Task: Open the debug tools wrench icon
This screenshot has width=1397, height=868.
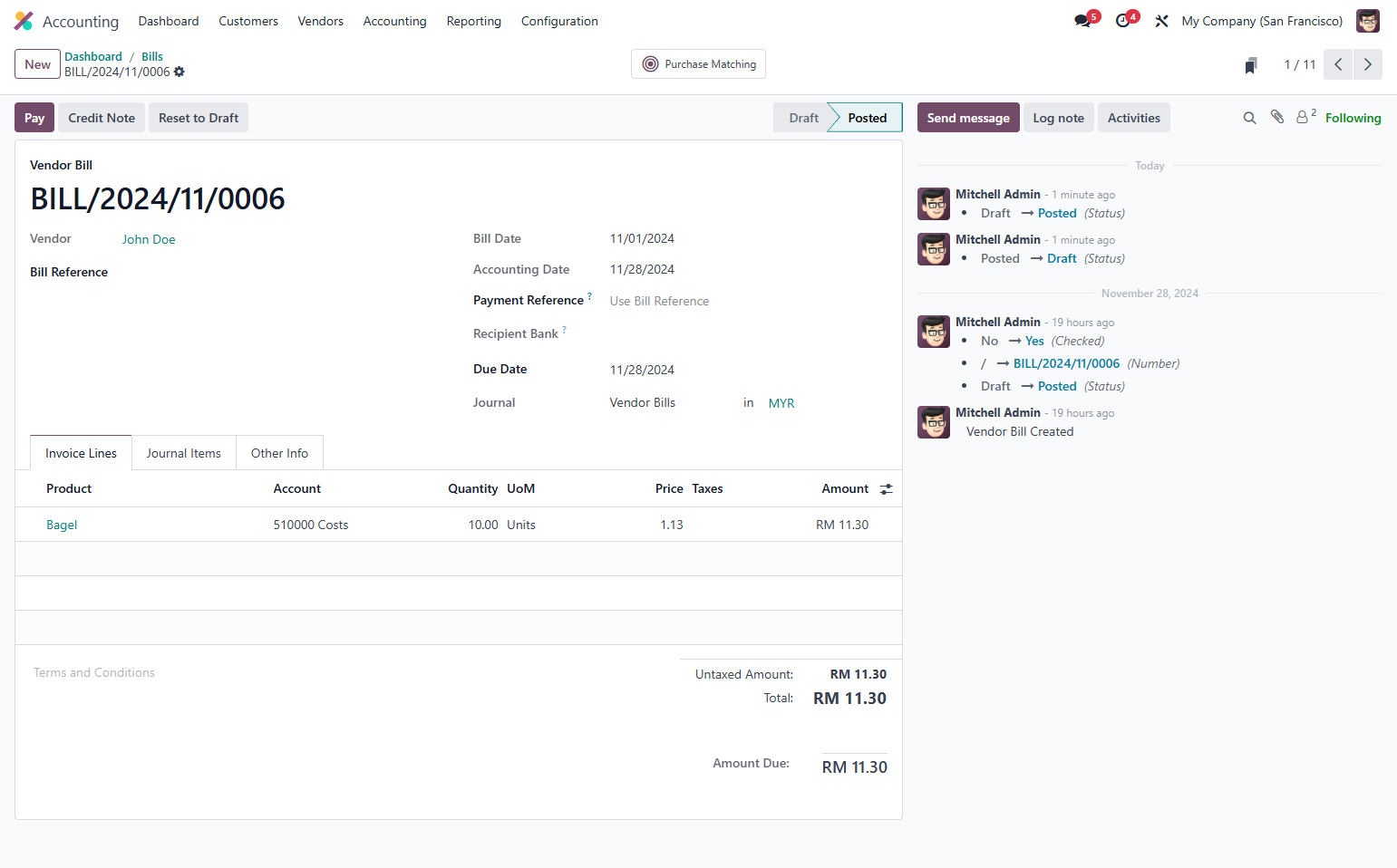Action: click(1161, 21)
